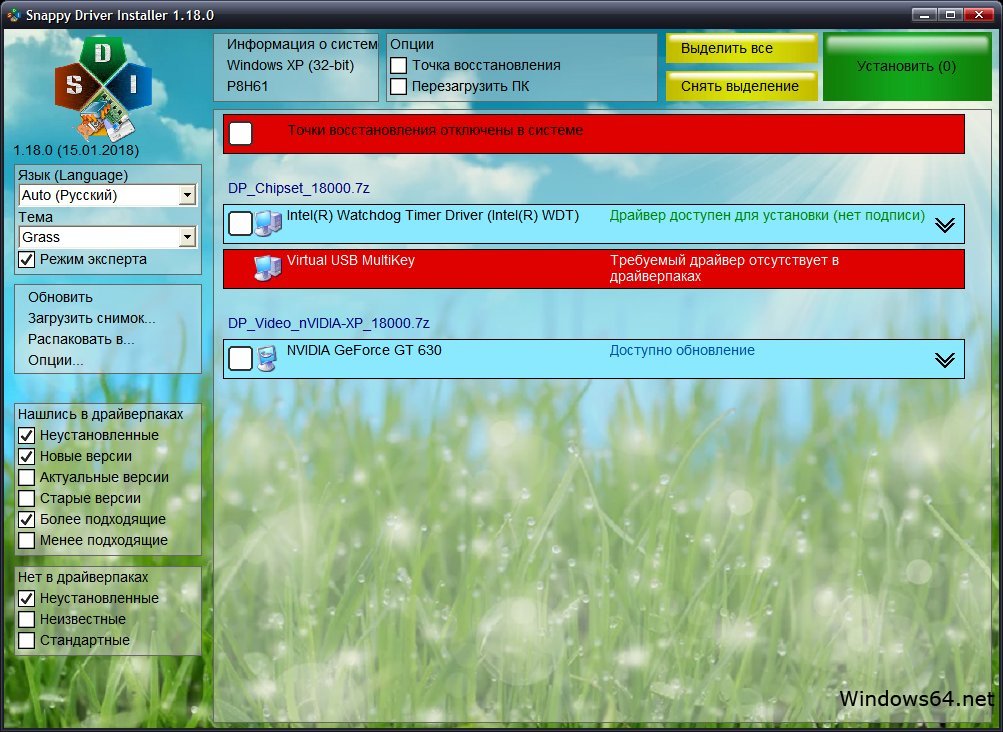Click the title bar app icon
The width and height of the screenshot is (1003, 732).
click(13, 15)
